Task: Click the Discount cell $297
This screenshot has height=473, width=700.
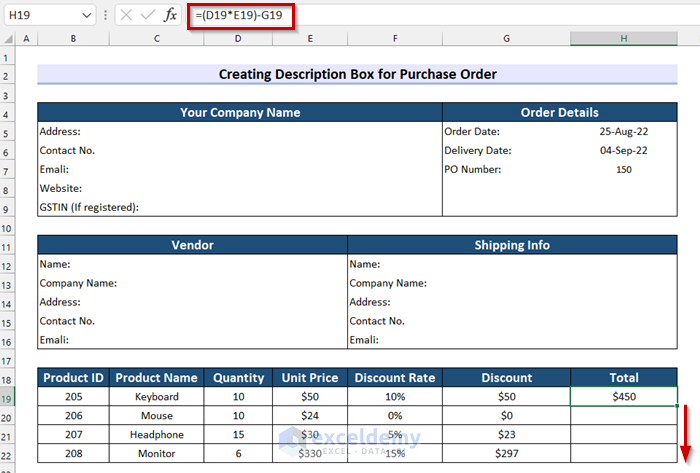Action: click(507, 454)
